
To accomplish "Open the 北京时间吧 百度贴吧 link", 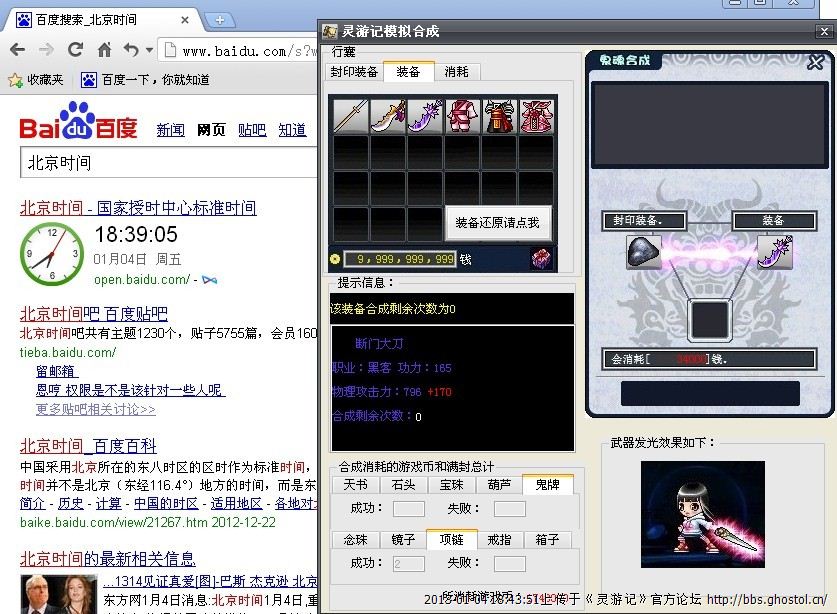I will pyautogui.click(x=94, y=313).
